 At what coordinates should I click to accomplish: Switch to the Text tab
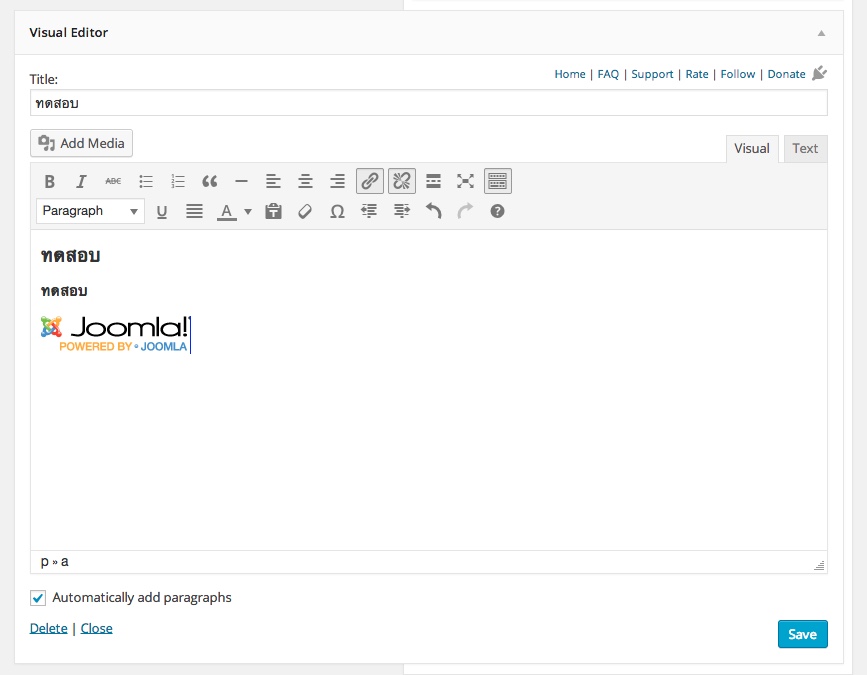point(805,148)
